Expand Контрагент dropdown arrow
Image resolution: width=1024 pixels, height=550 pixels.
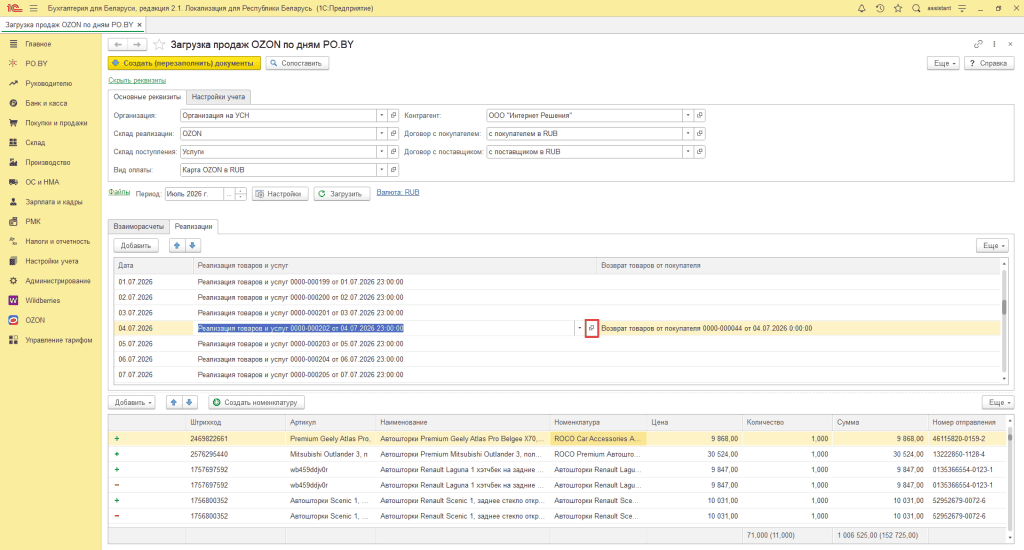pos(688,115)
